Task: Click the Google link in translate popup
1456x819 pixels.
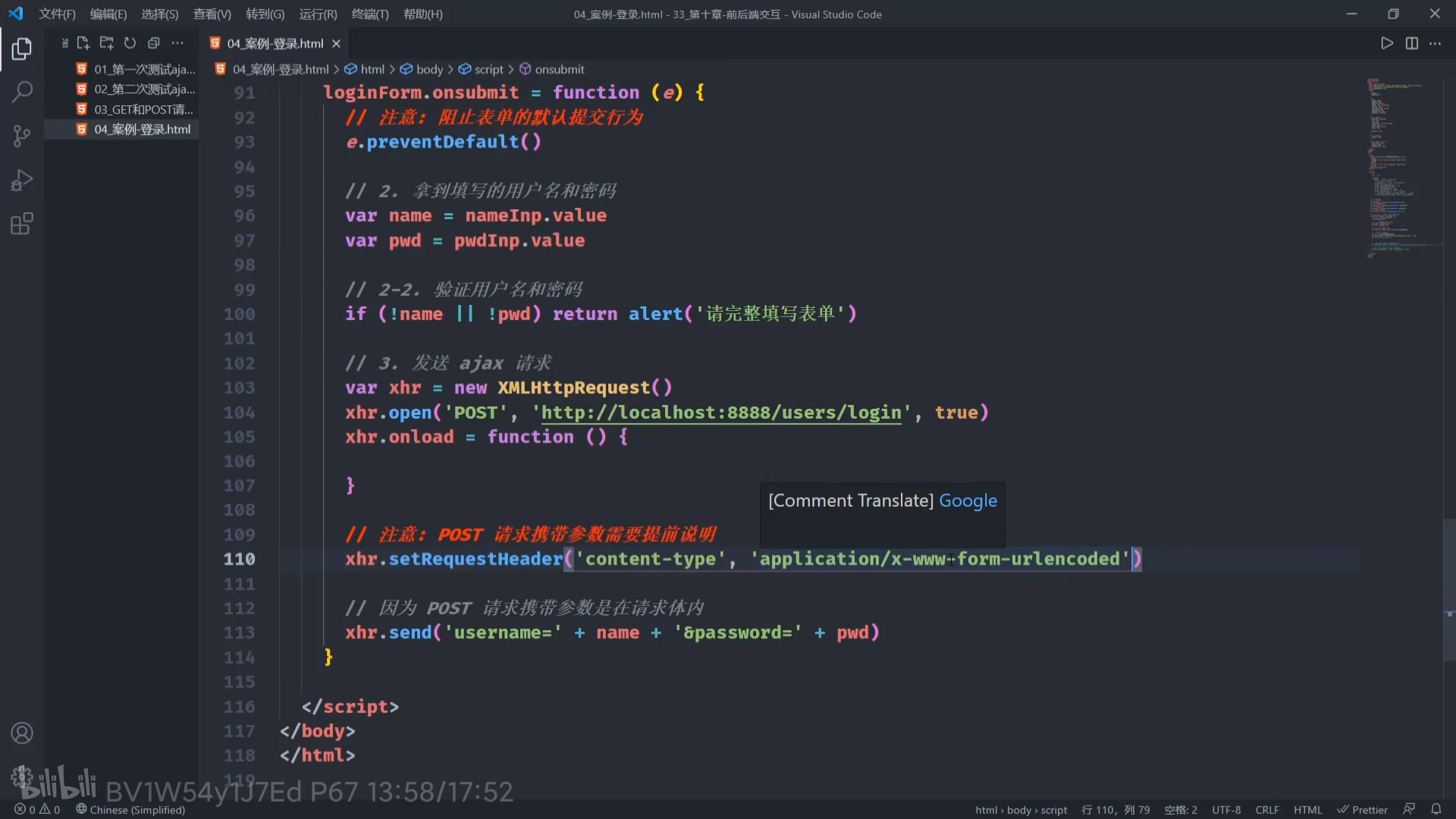Action: pyautogui.click(x=968, y=500)
